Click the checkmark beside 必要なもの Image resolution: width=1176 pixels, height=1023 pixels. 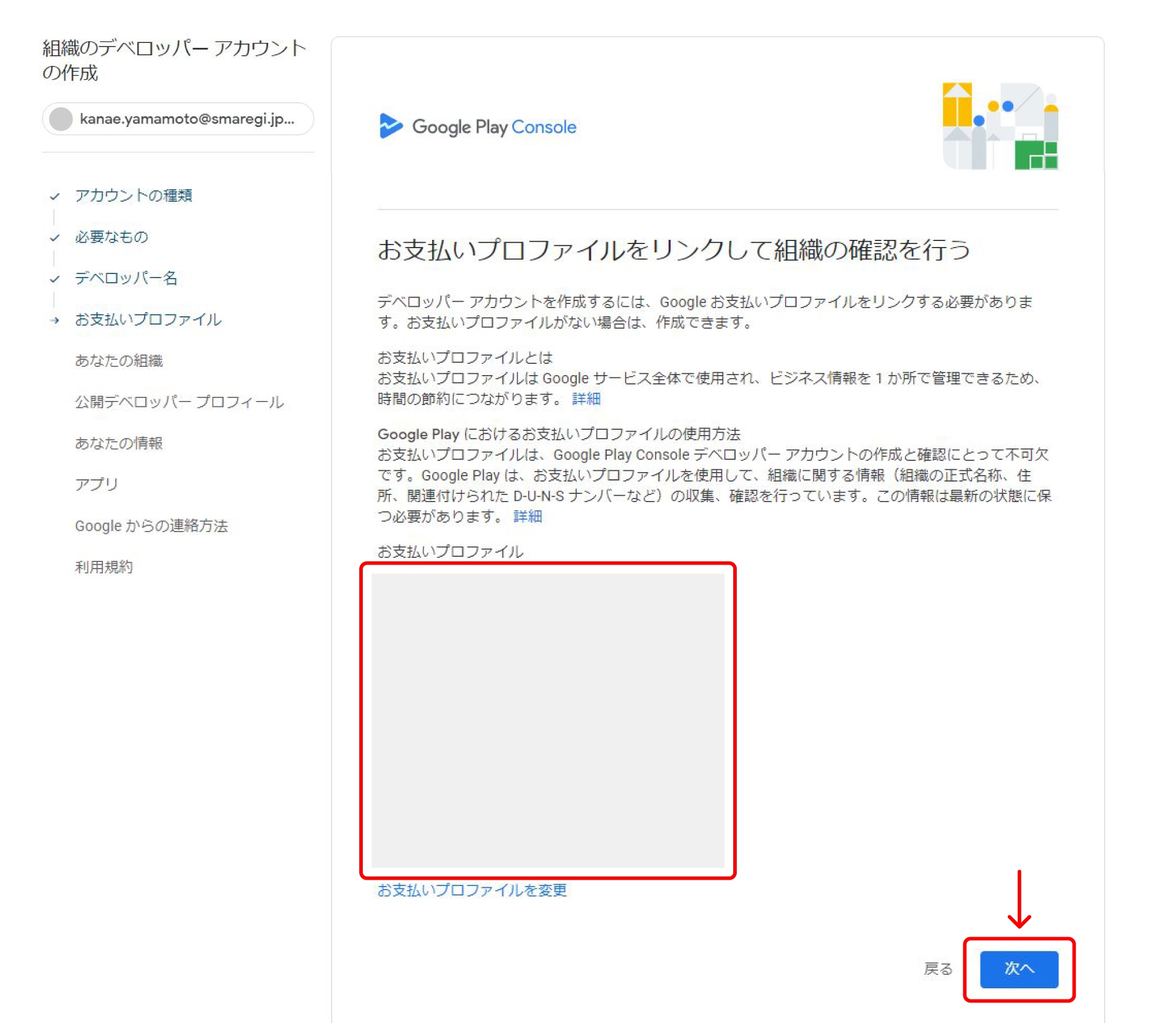coord(55,238)
